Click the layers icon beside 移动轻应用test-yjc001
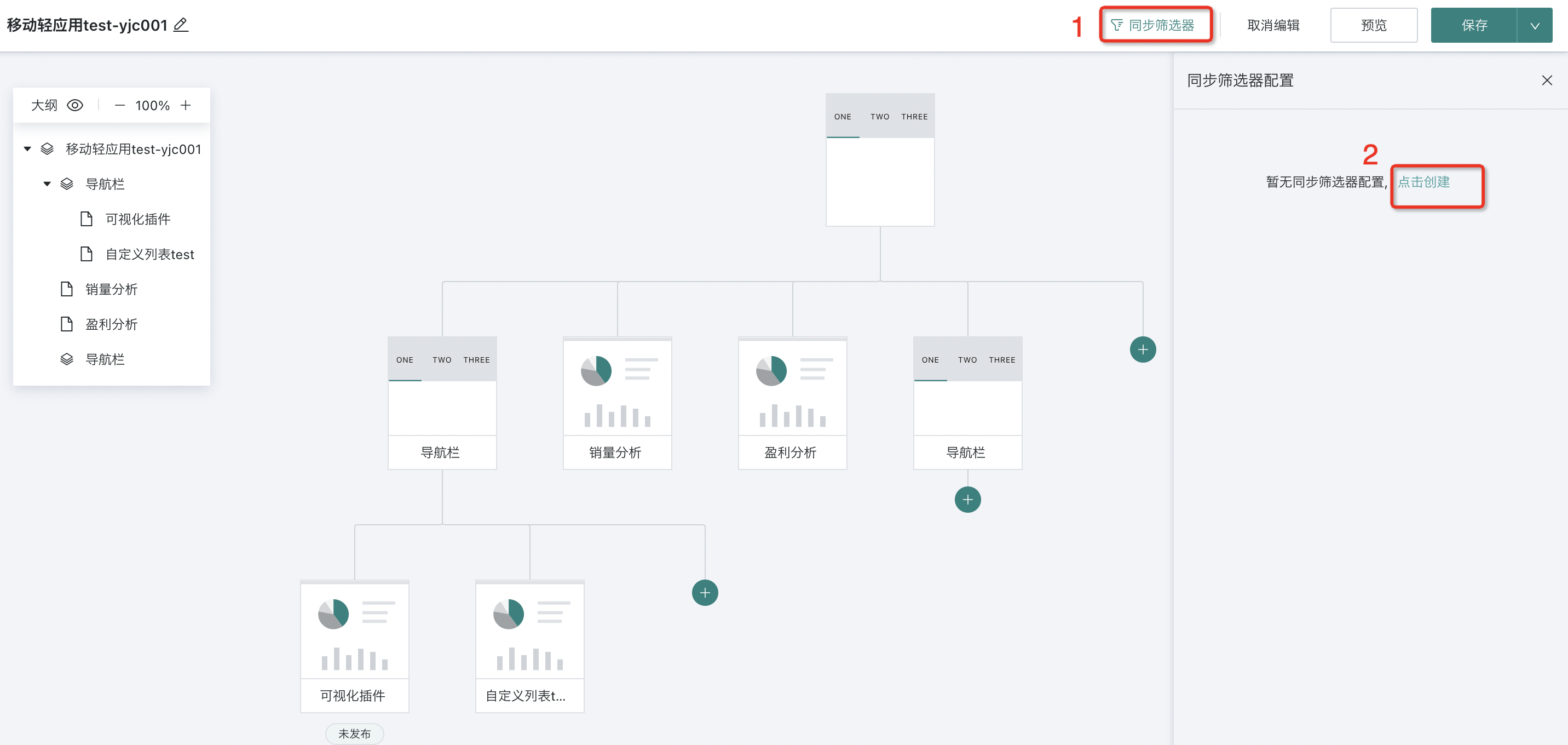Screen dimensions: 1568x745 click(47, 148)
